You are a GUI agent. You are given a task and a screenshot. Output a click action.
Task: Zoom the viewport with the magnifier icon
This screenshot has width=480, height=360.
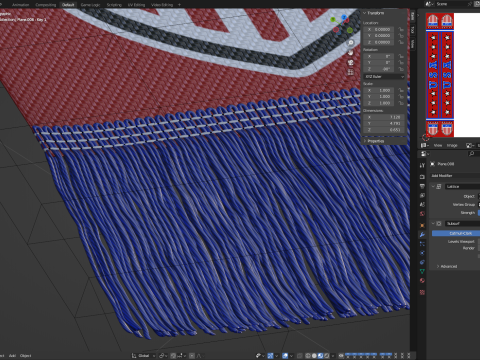tap(350, 43)
